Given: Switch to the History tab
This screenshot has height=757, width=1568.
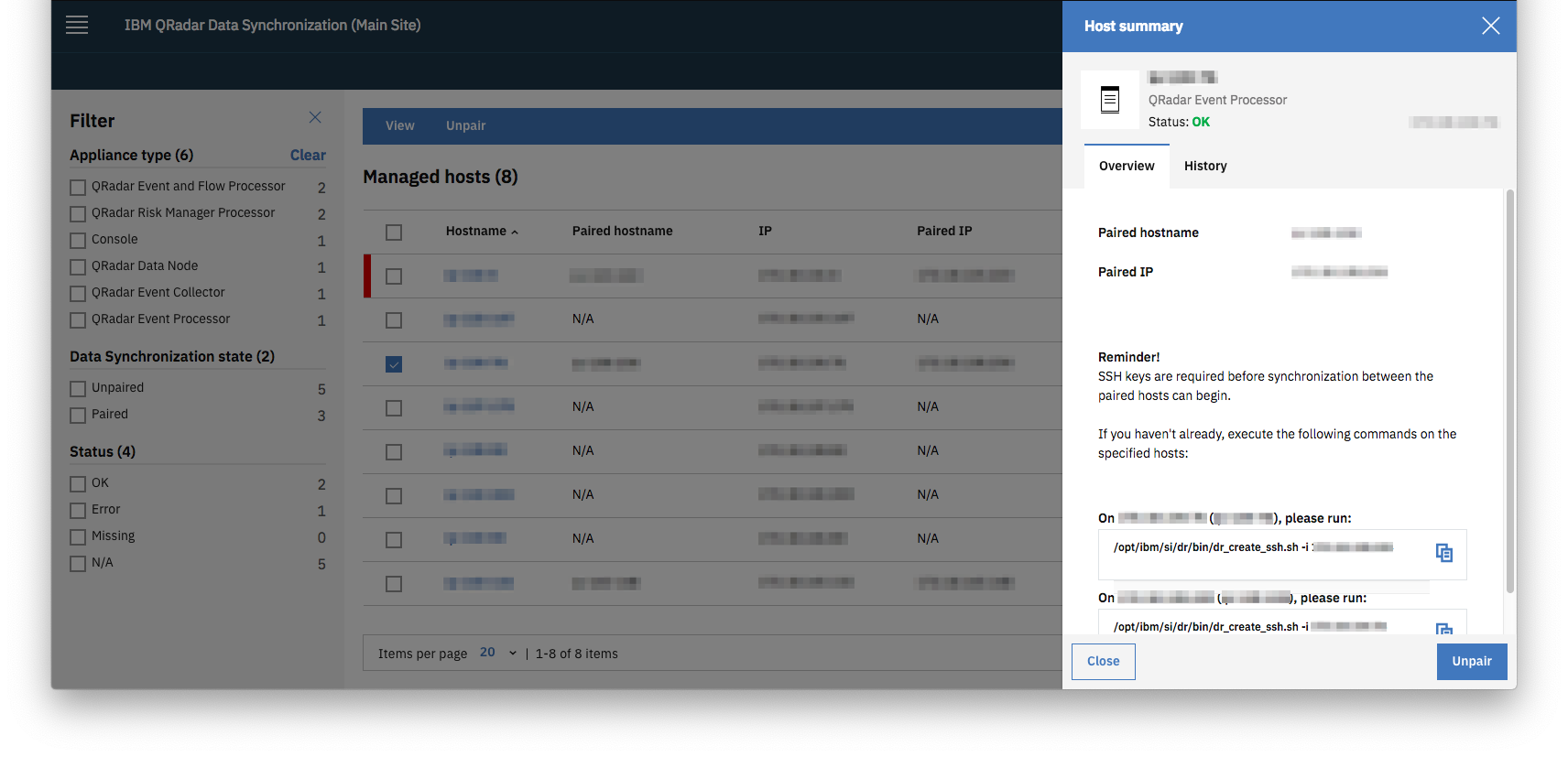Looking at the screenshot, I should pyautogui.click(x=1205, y=166).
